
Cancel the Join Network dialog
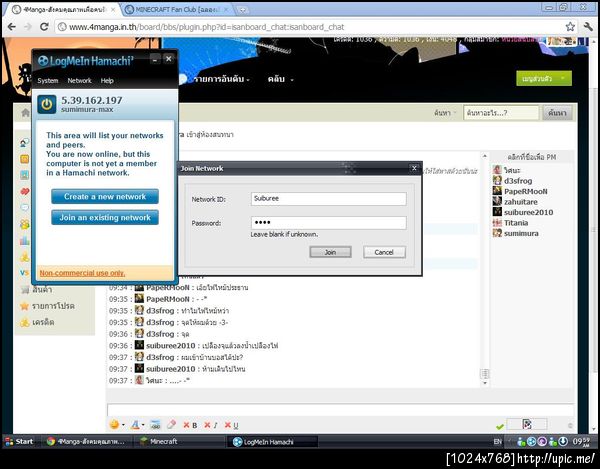pyautogui.click(x=384, y=252)
